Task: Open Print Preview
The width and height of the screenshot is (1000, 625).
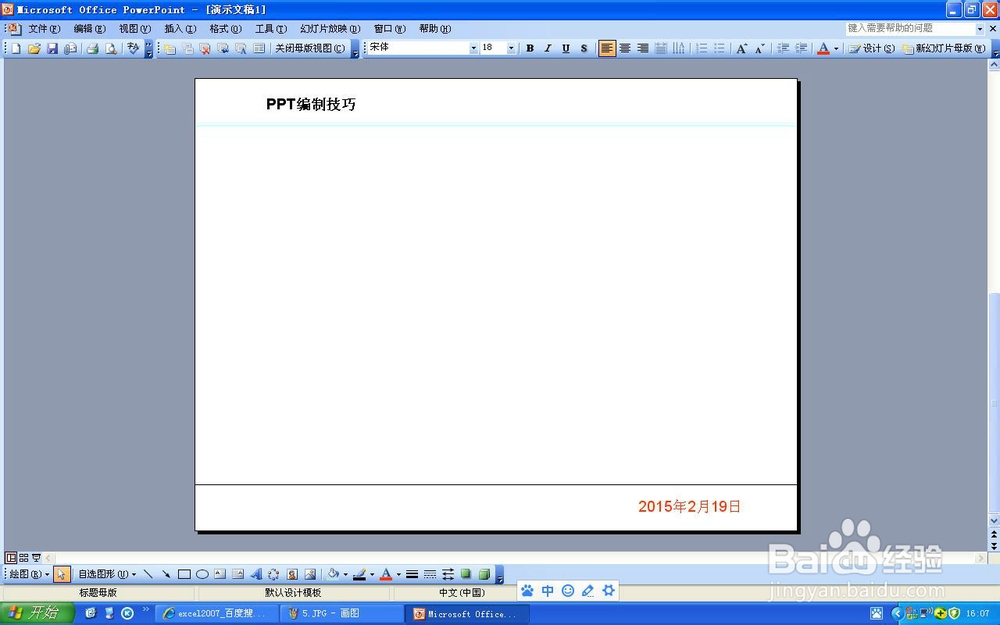Action: pyautogui.click(x=111, y=48)
